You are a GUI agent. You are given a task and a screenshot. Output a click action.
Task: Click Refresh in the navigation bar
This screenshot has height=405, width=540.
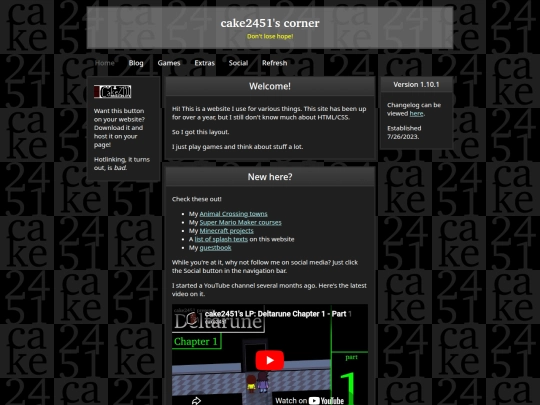point(274,63)
